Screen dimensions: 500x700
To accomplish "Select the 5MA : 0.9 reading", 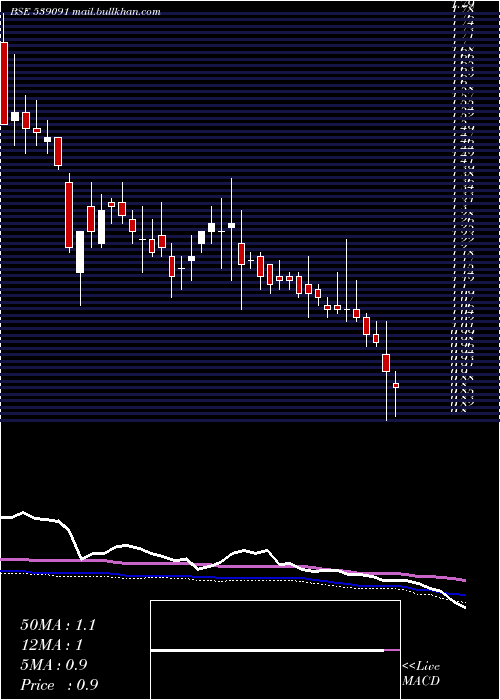I will [55, 666].
